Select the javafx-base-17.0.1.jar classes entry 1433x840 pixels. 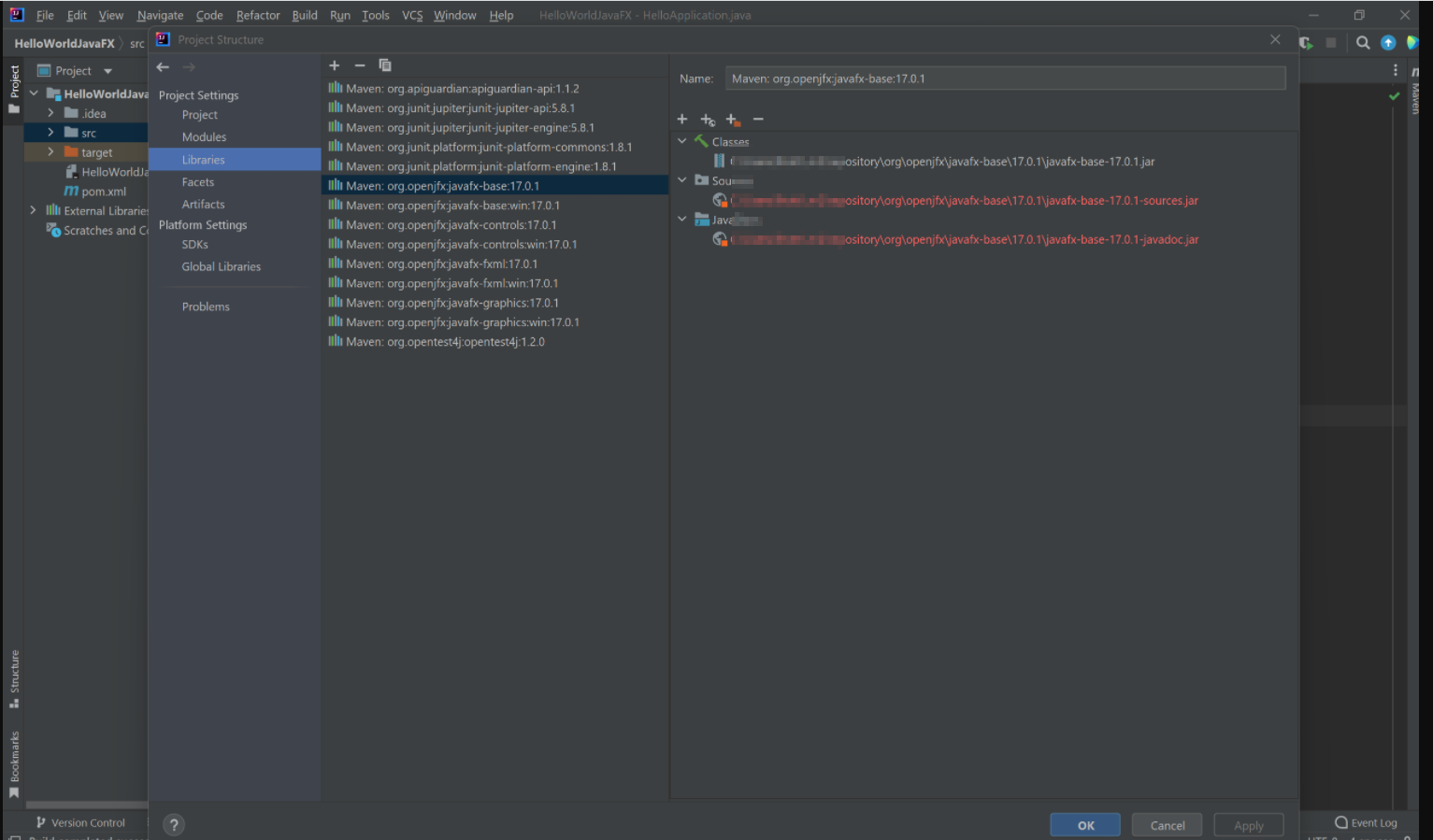click(934, 162)
